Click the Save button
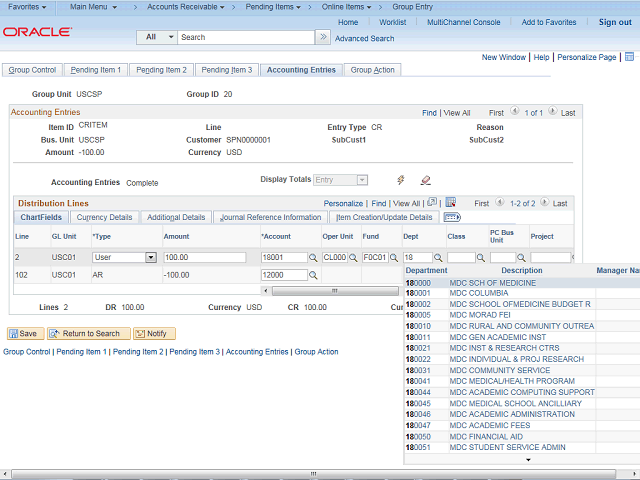 pos(23,333)
